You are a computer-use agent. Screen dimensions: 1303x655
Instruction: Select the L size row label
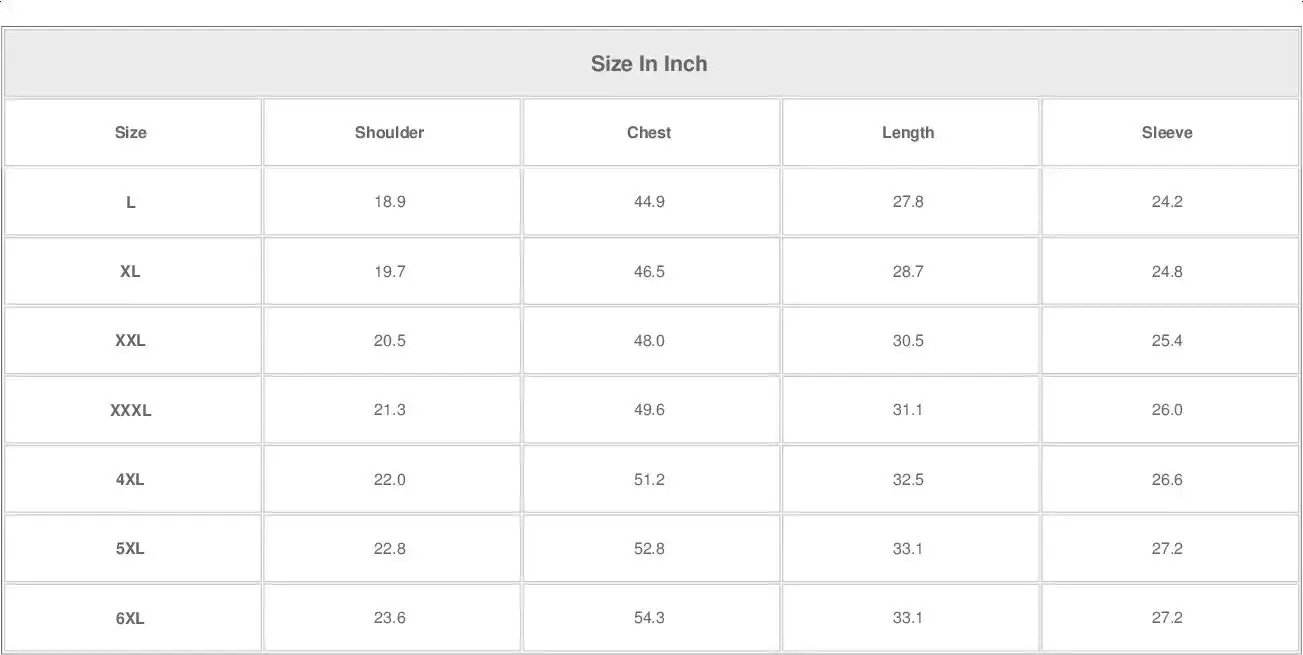click(x=131, y=202)
